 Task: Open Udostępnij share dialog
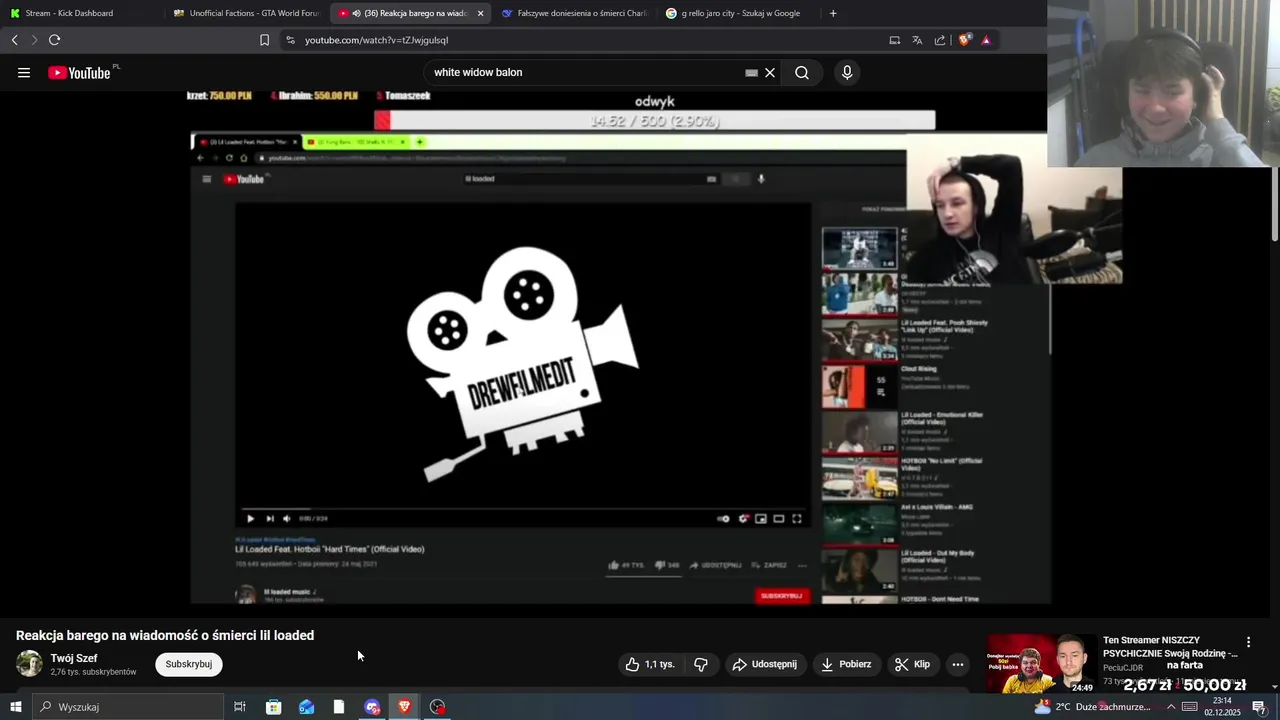[765, 664]
